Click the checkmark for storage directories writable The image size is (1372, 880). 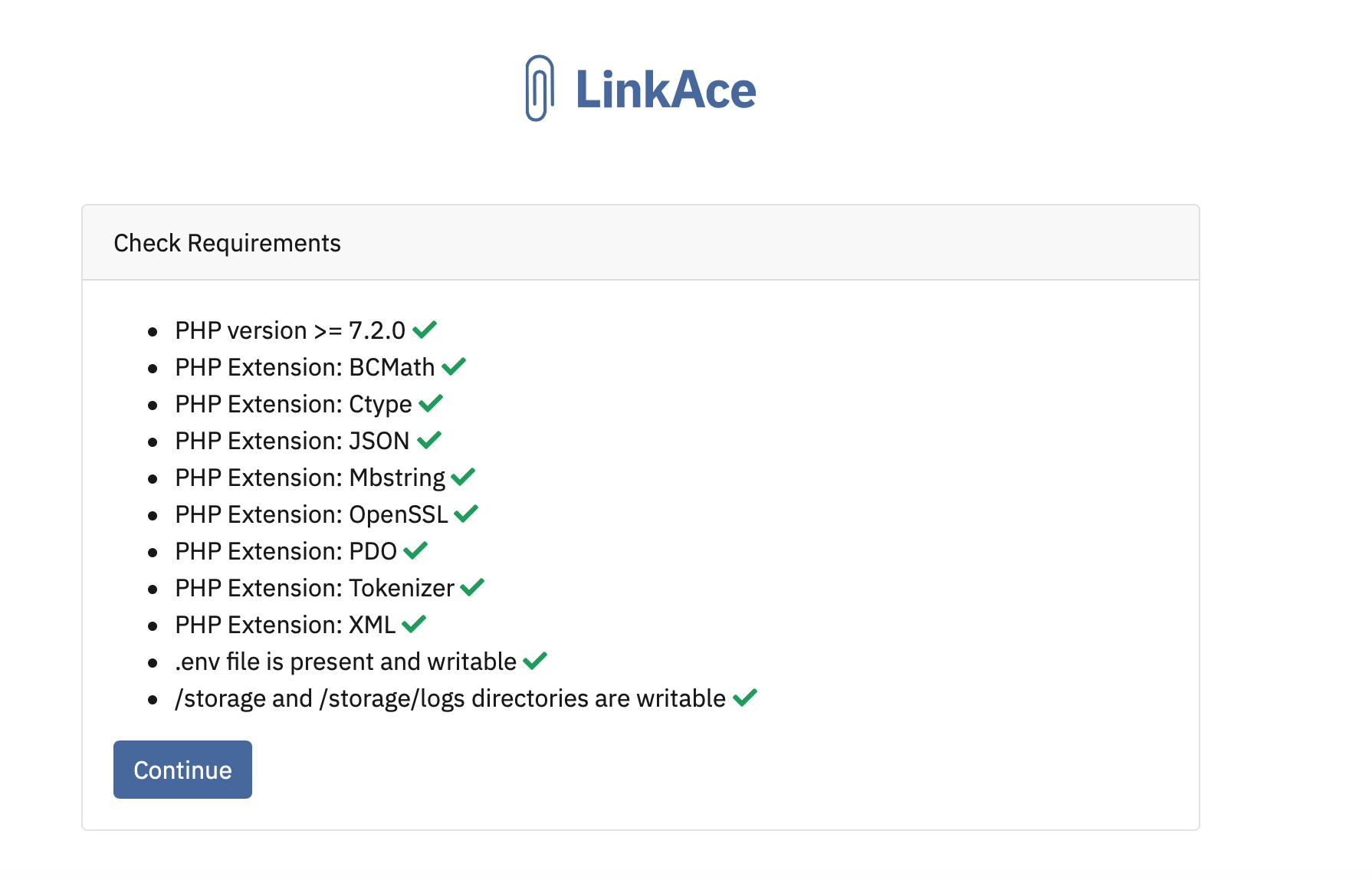(x=745, y=697)
